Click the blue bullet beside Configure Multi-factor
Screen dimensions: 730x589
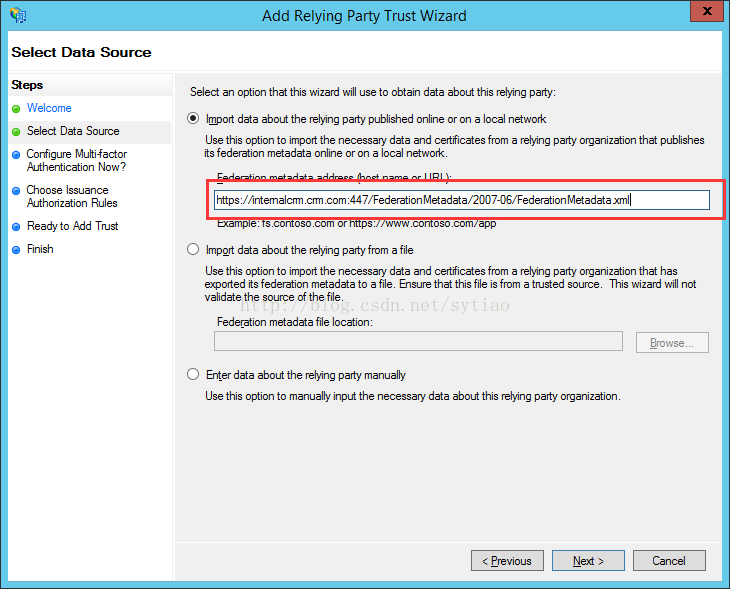(16, 155)
